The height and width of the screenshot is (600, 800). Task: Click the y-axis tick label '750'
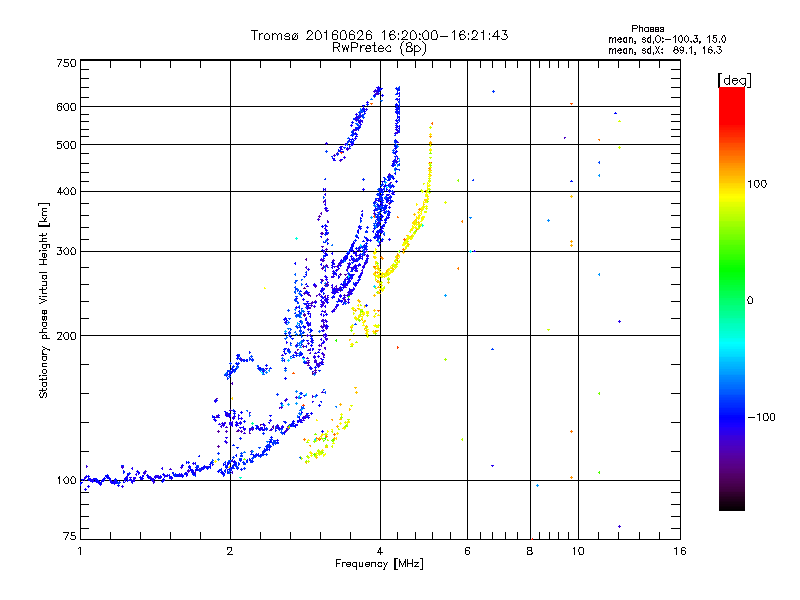click(66, 63)
